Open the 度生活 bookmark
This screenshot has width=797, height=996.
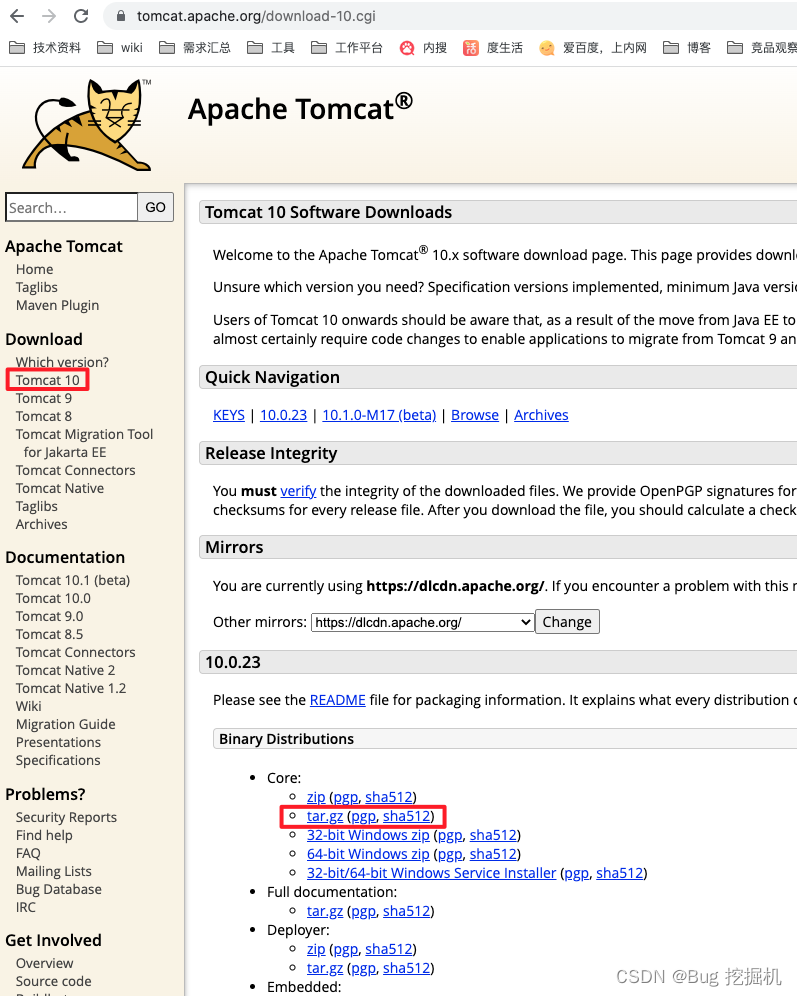coord(493,48)
